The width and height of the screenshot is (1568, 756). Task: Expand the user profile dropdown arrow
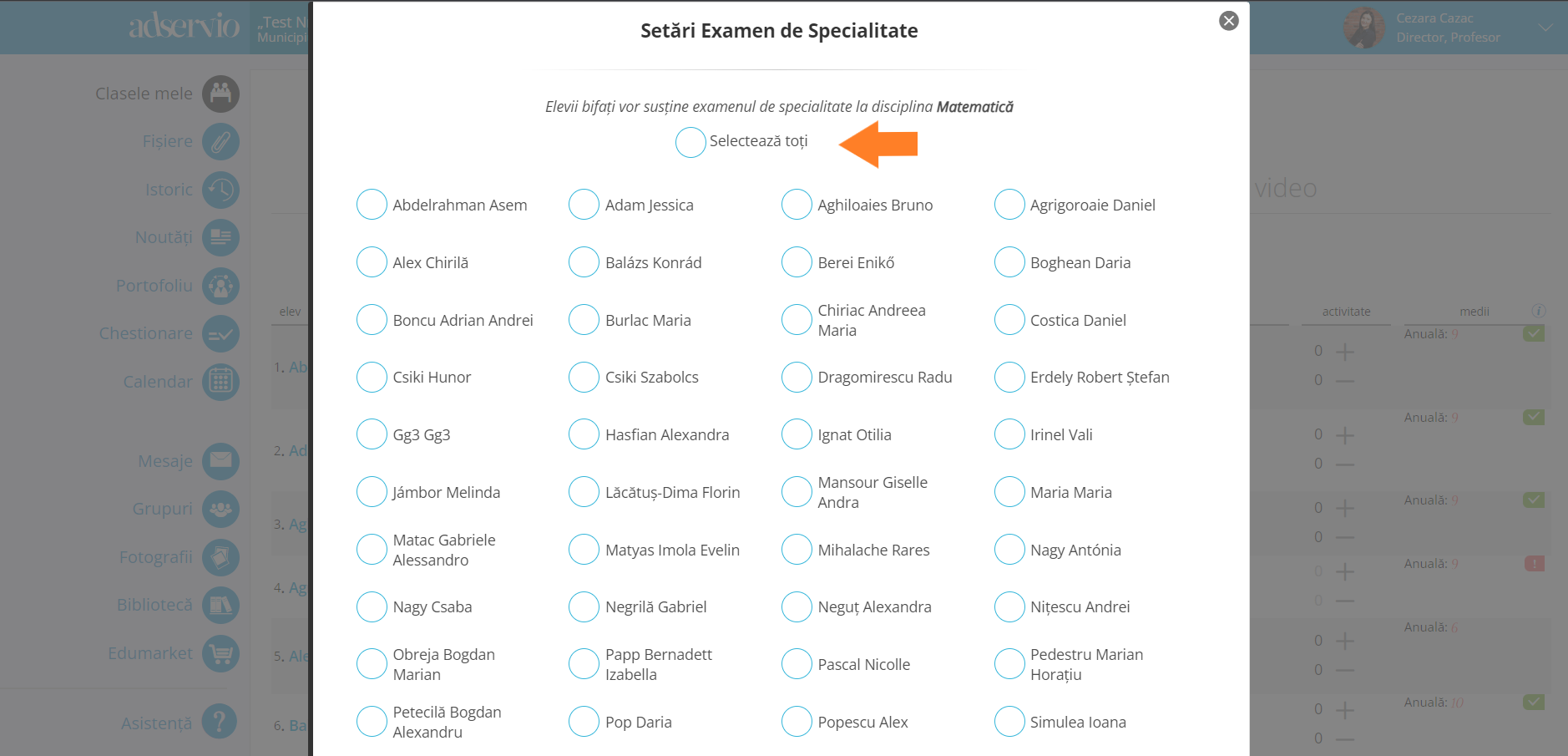pos(1545,28)
